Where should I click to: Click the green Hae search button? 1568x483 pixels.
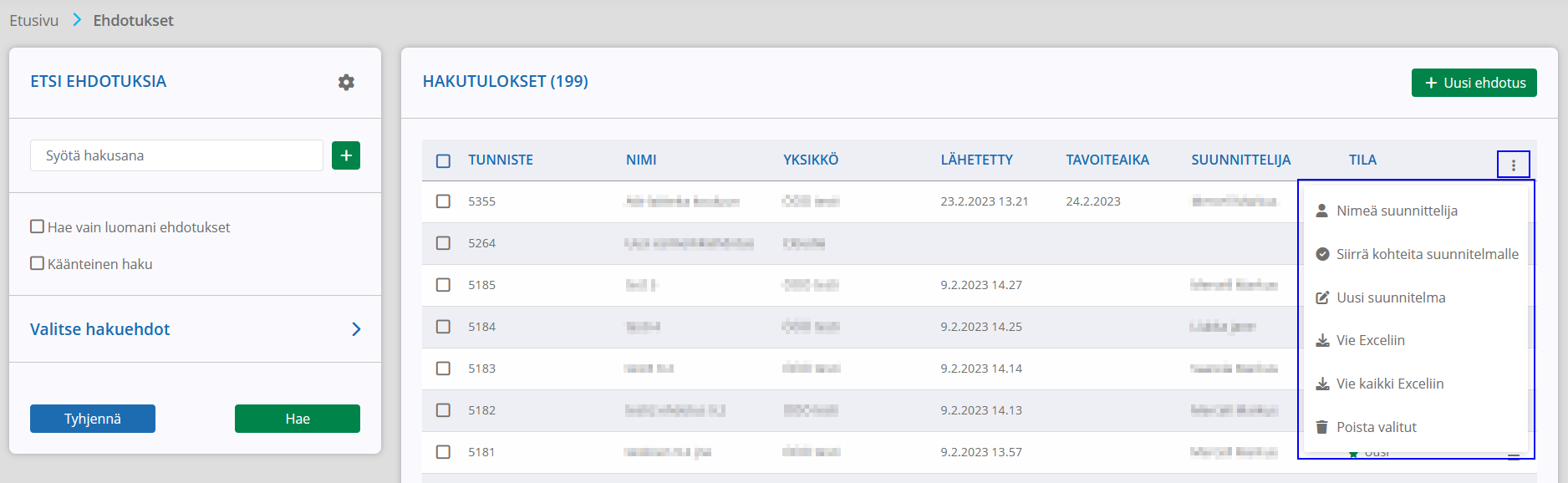click(298, 419)
